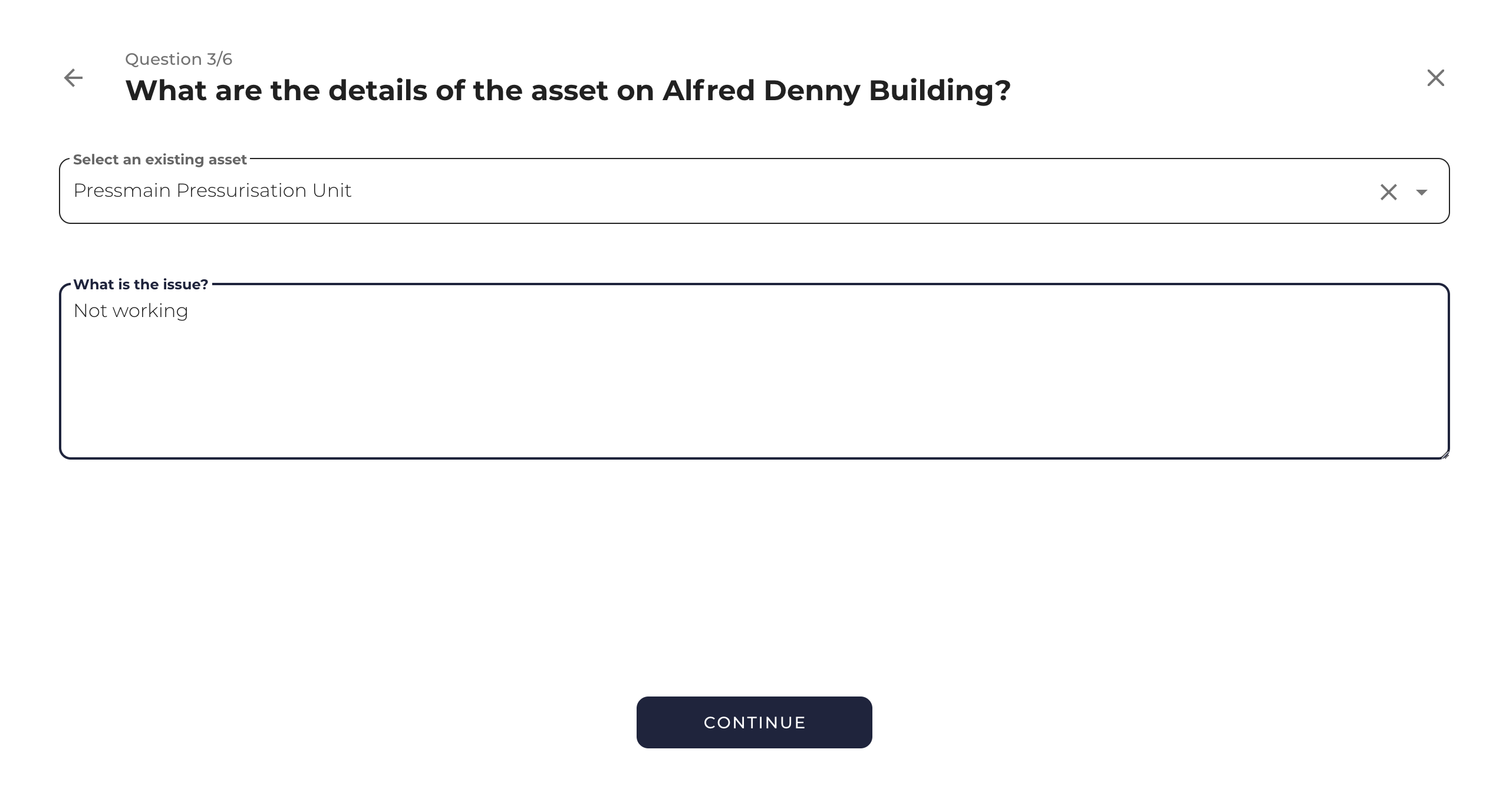Place cursor in the 'Not working' text
This screenshot has width=1509, height=812.
tap(131, 311)
